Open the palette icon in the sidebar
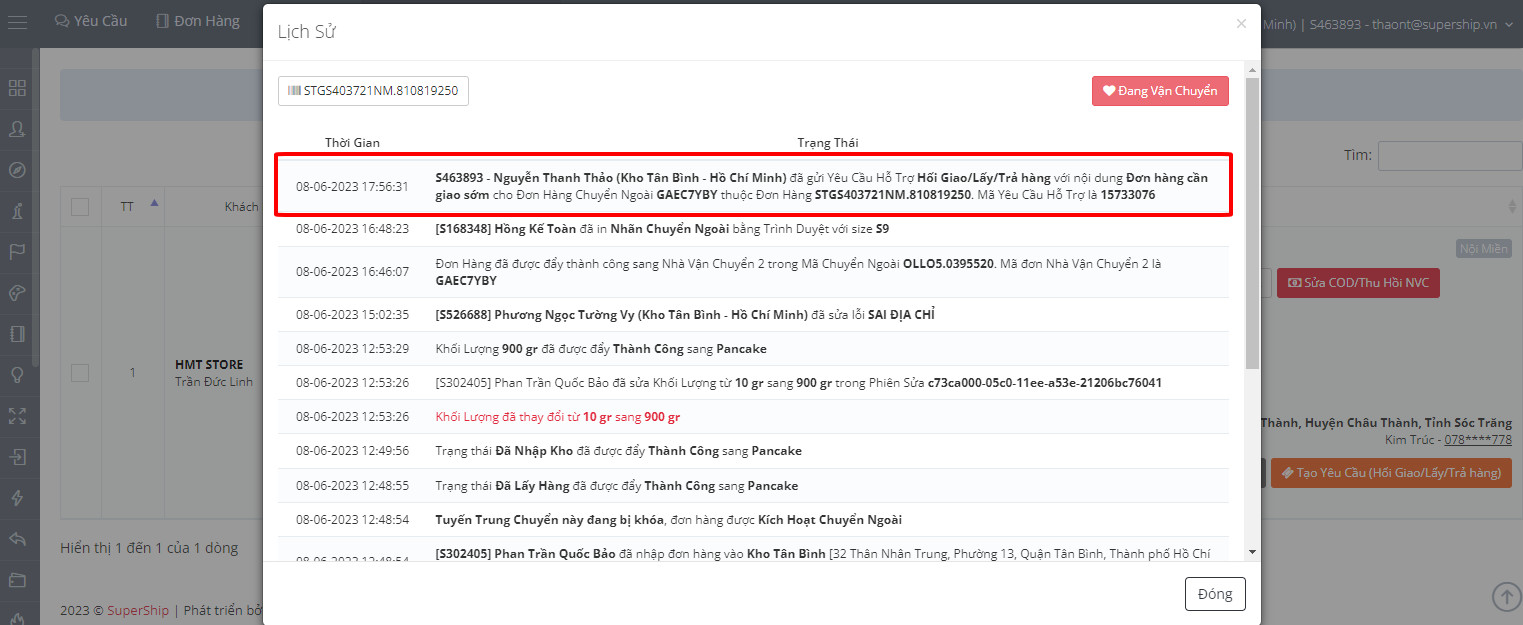 [x=17, y=293]
